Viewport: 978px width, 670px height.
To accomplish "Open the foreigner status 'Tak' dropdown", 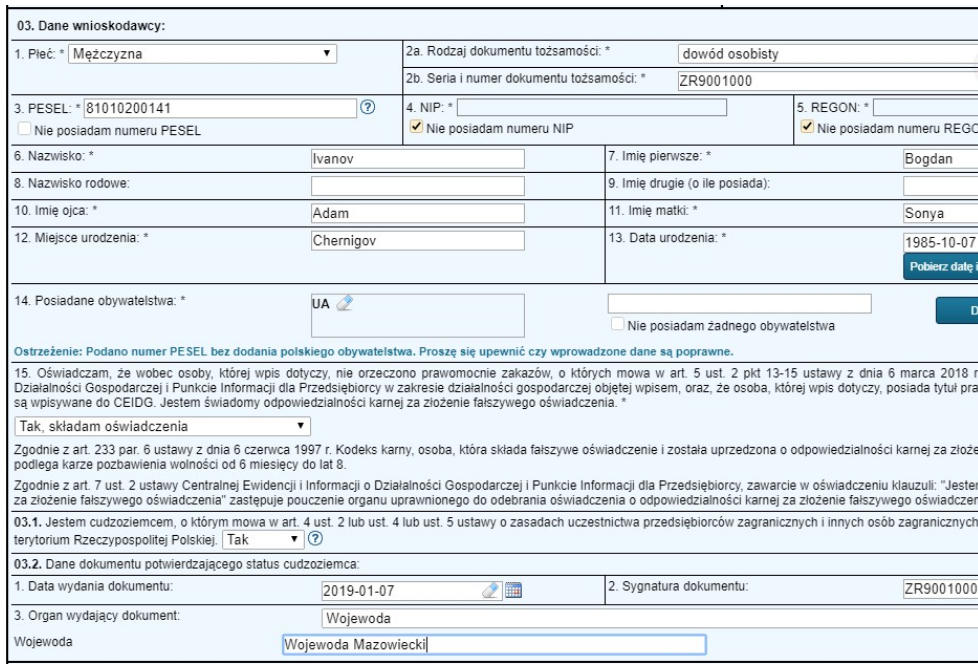I will tap(261, 539).
